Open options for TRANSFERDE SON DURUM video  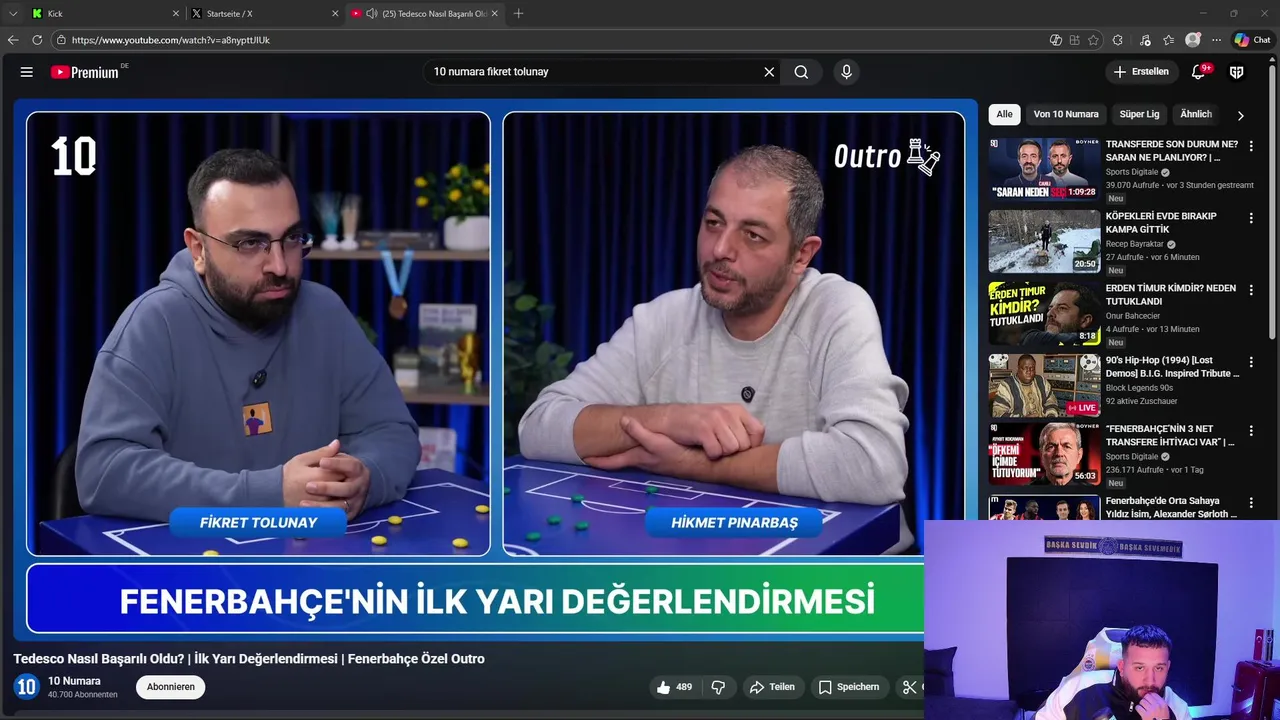1251,146
